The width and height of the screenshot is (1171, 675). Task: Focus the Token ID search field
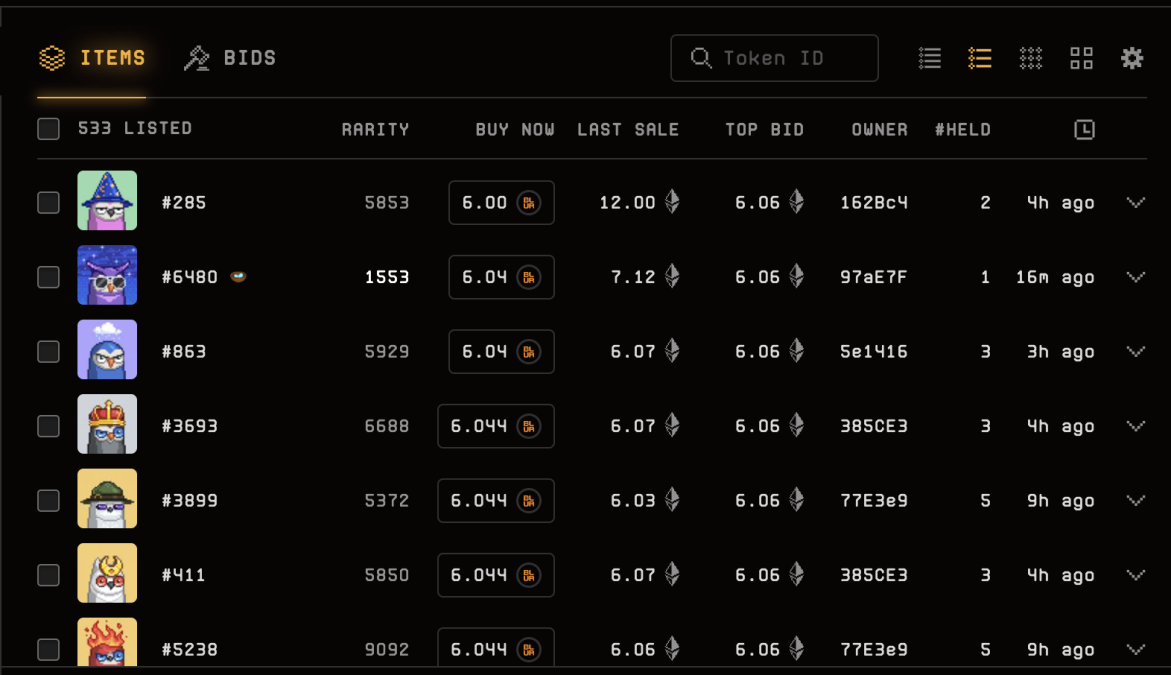tap(774, 58)
